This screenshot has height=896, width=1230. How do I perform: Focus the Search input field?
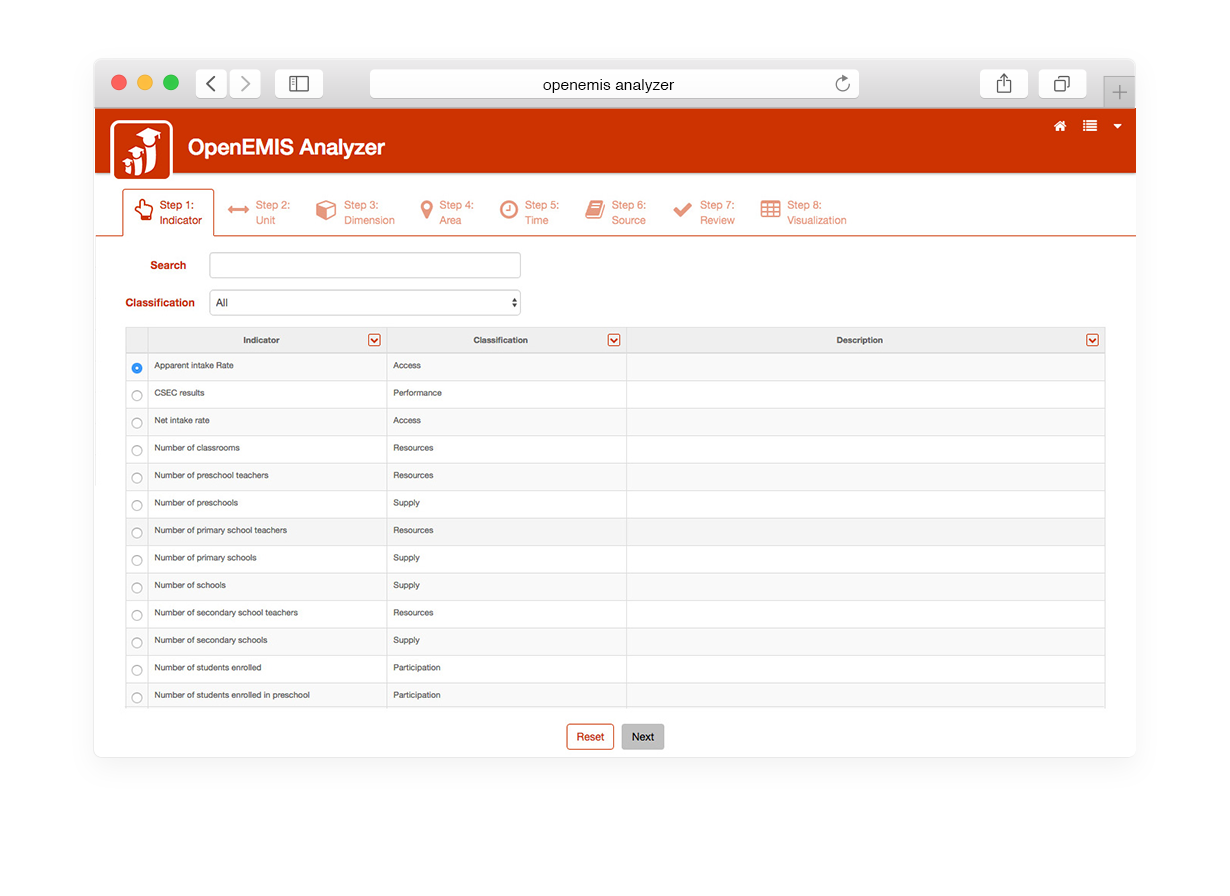365,265
